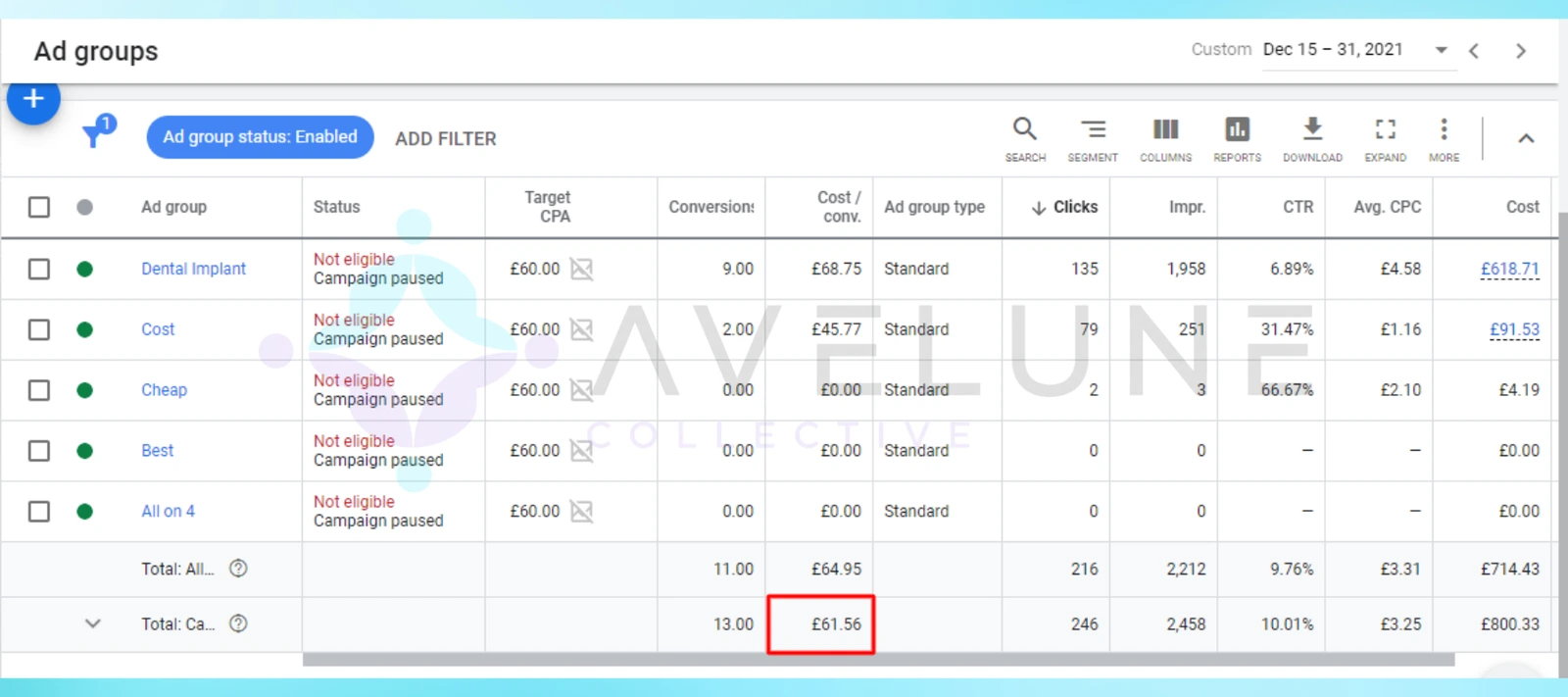This screenshot has width=1568, height=697.
Task: Go to the next date range
Action: tap(1521, 50)
